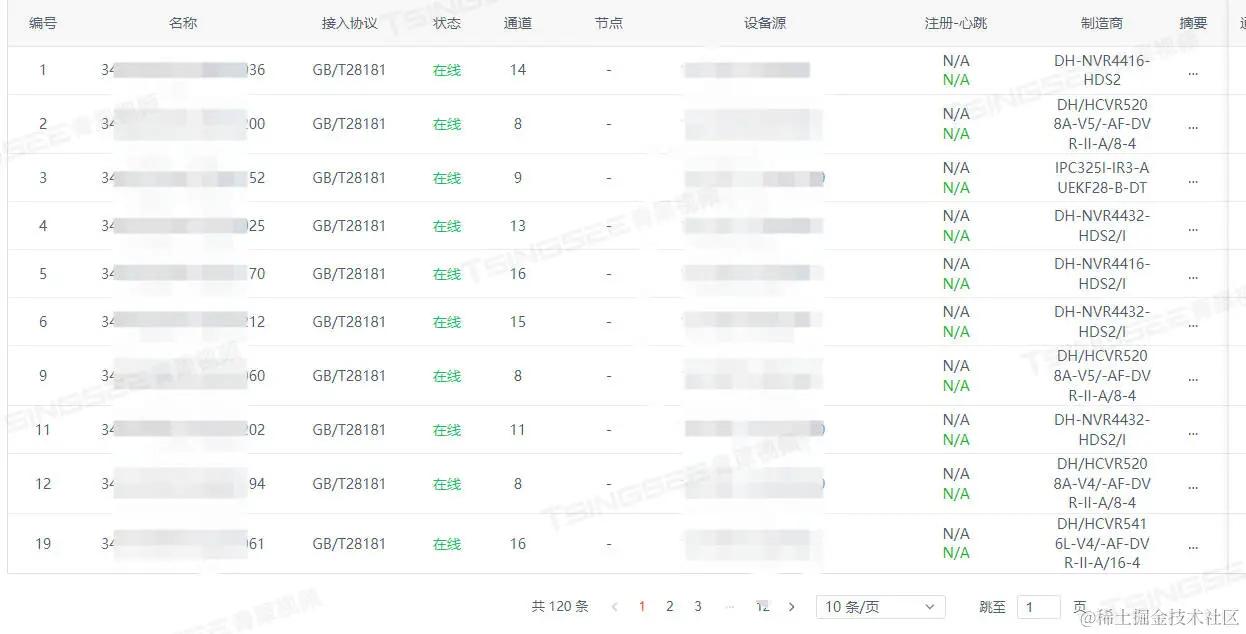Select page 3 in pagination

698,607
